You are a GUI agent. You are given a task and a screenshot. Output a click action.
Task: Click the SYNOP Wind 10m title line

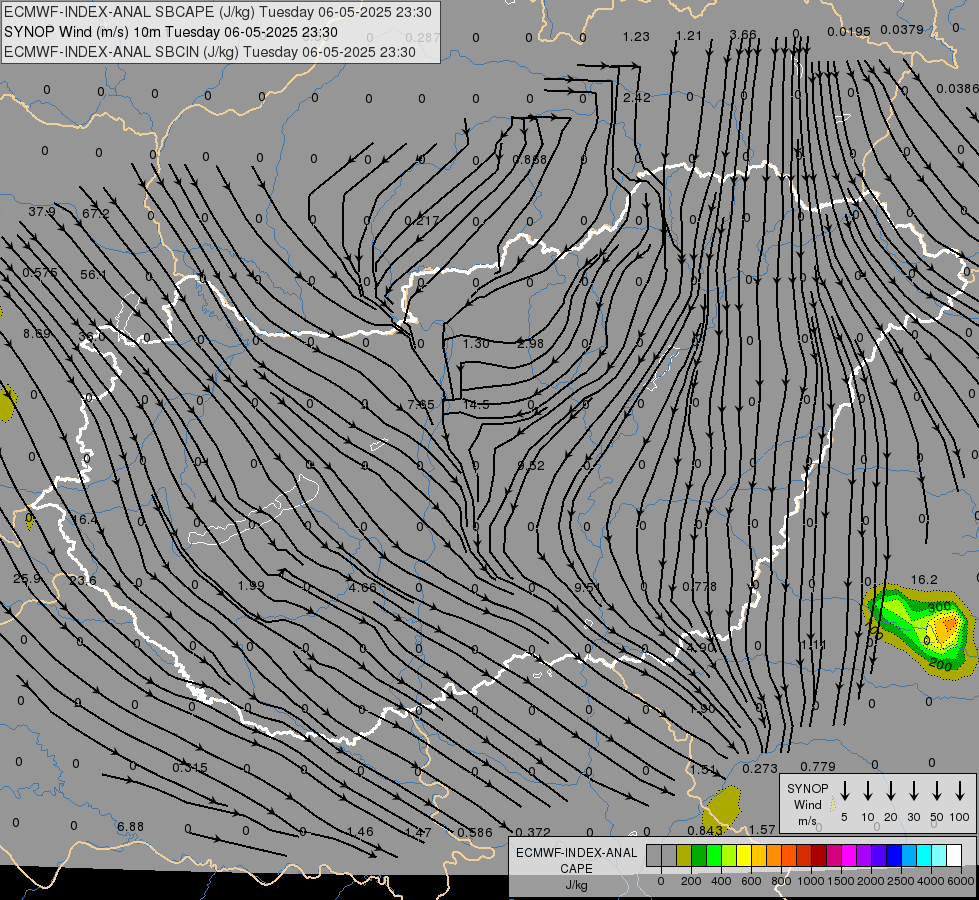coord(170,32)
